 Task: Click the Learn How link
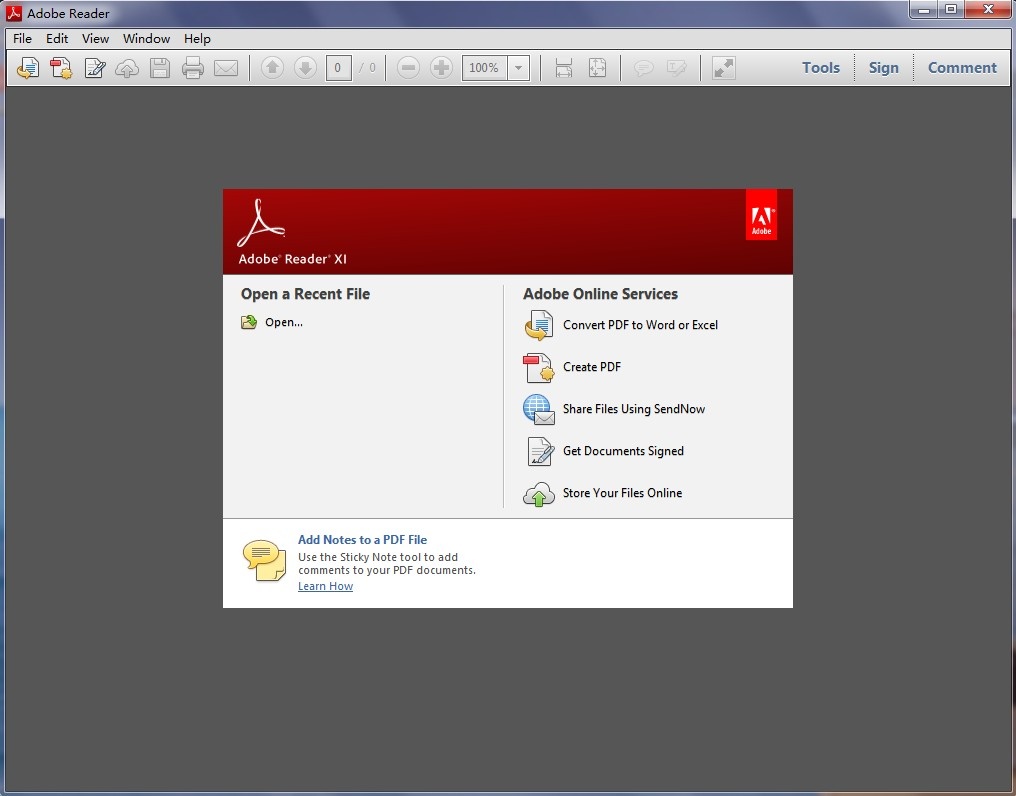coord(325,586)
